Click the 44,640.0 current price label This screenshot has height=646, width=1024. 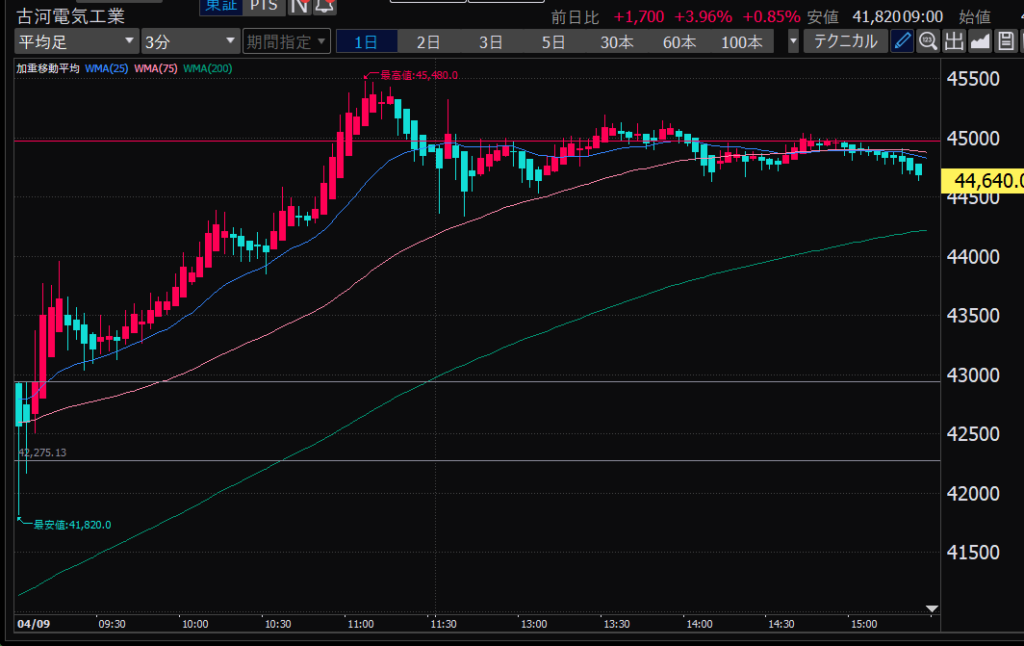[988, 181]
